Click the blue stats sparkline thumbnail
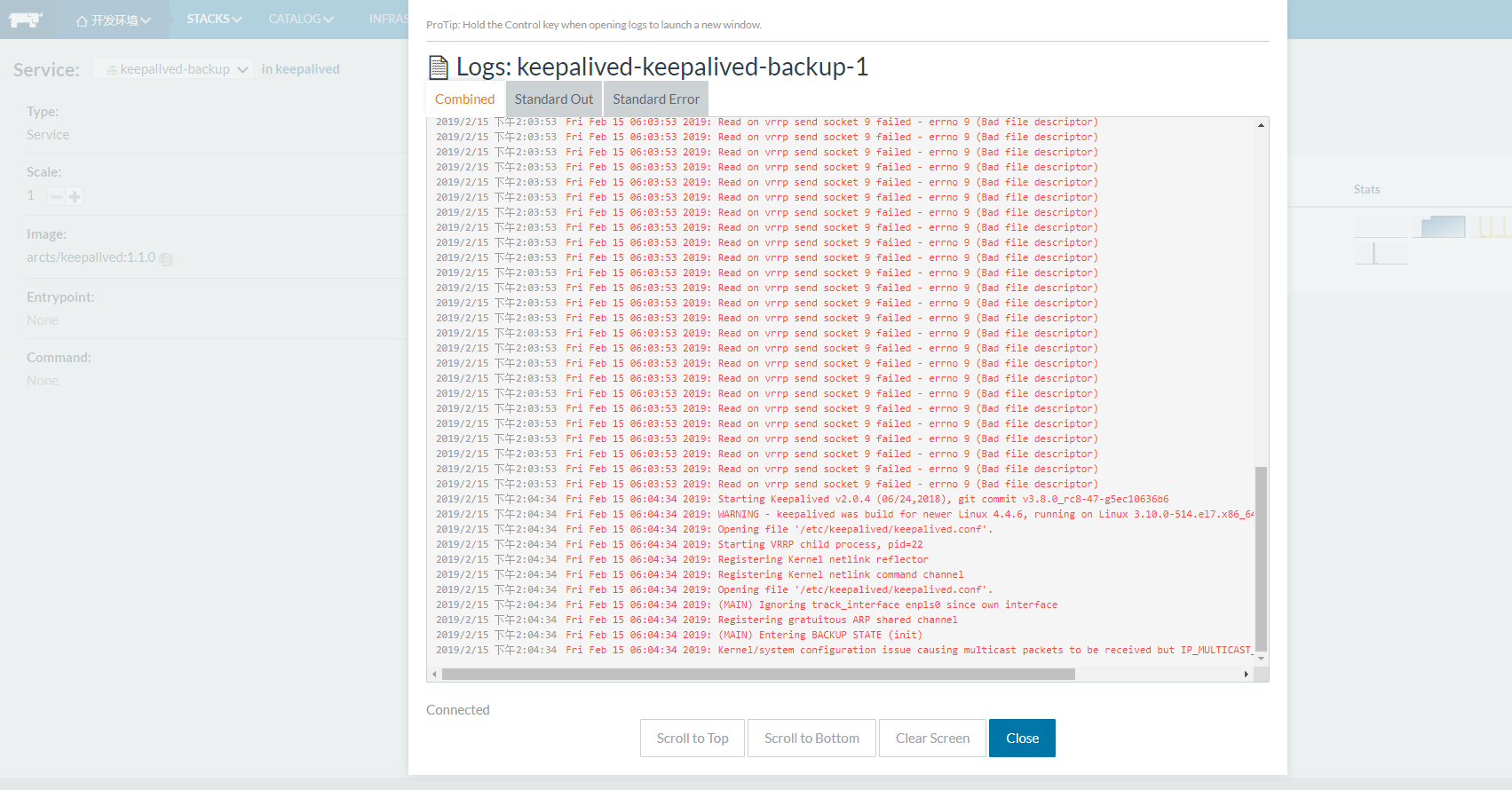Viewport: 1512px width, 790px height. pos(1438,227)
